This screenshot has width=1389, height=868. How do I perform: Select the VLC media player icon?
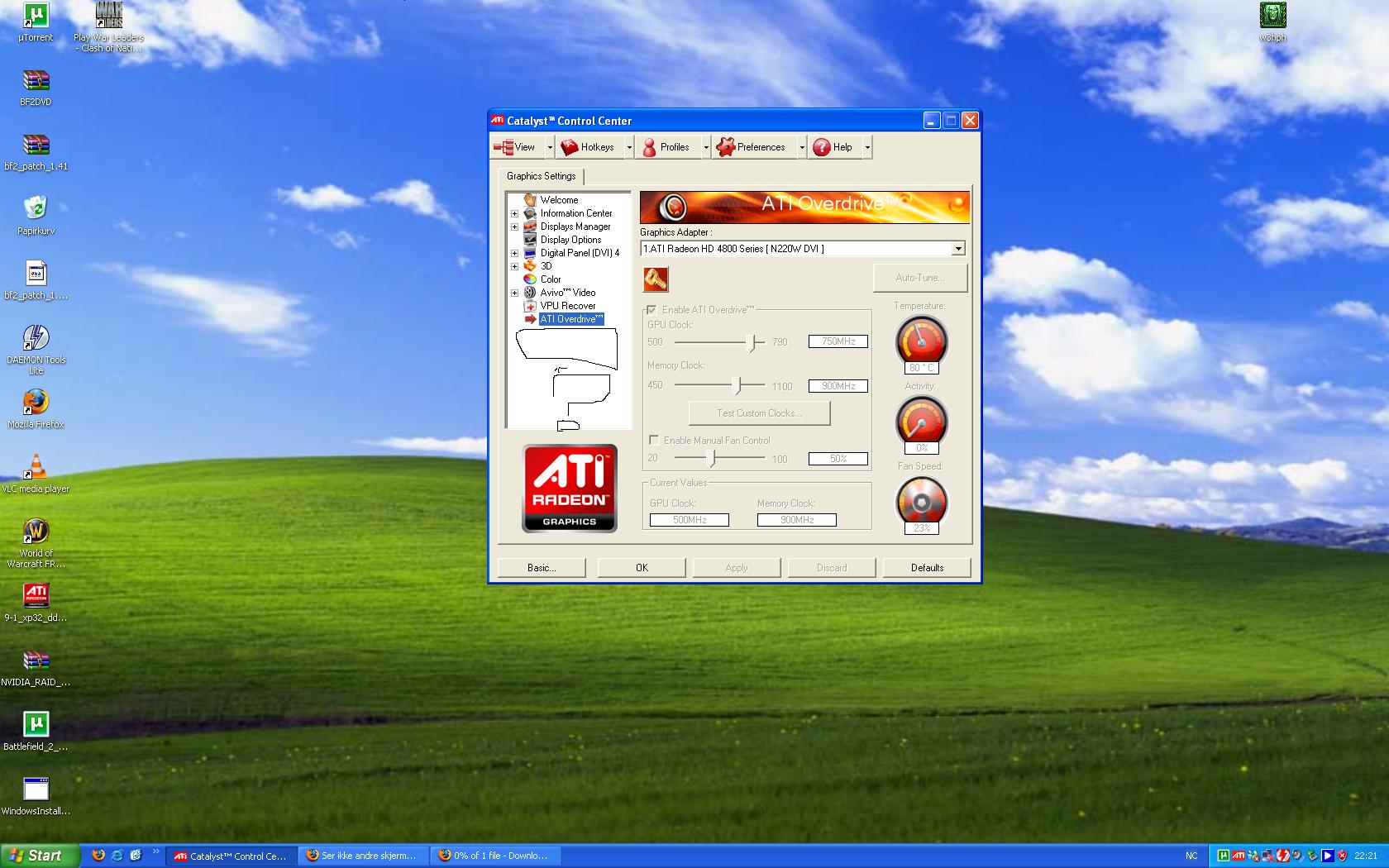(x=36, y=475)
